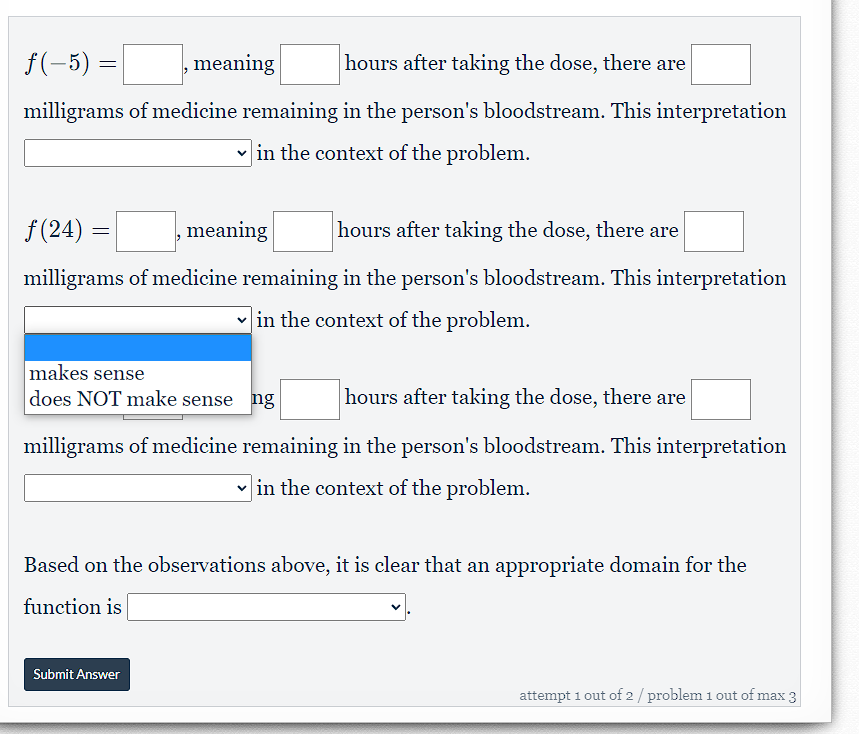Select the blank option in the open dropdown list
This screenshot has height=734, width=859.
[138, 348]
